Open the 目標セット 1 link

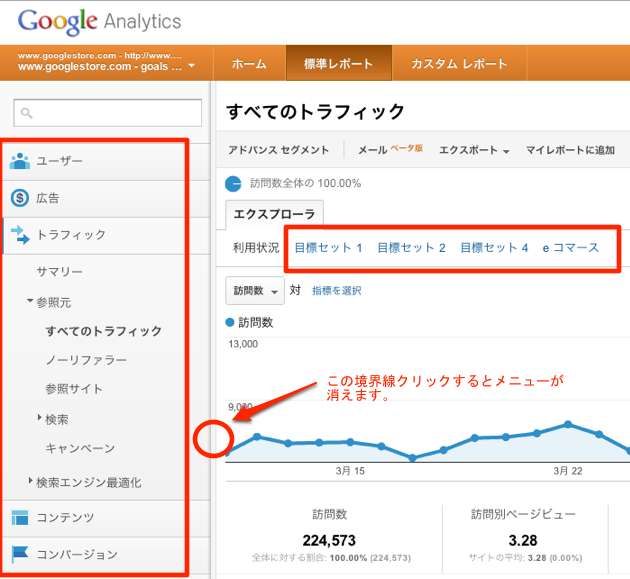(329, 248)
